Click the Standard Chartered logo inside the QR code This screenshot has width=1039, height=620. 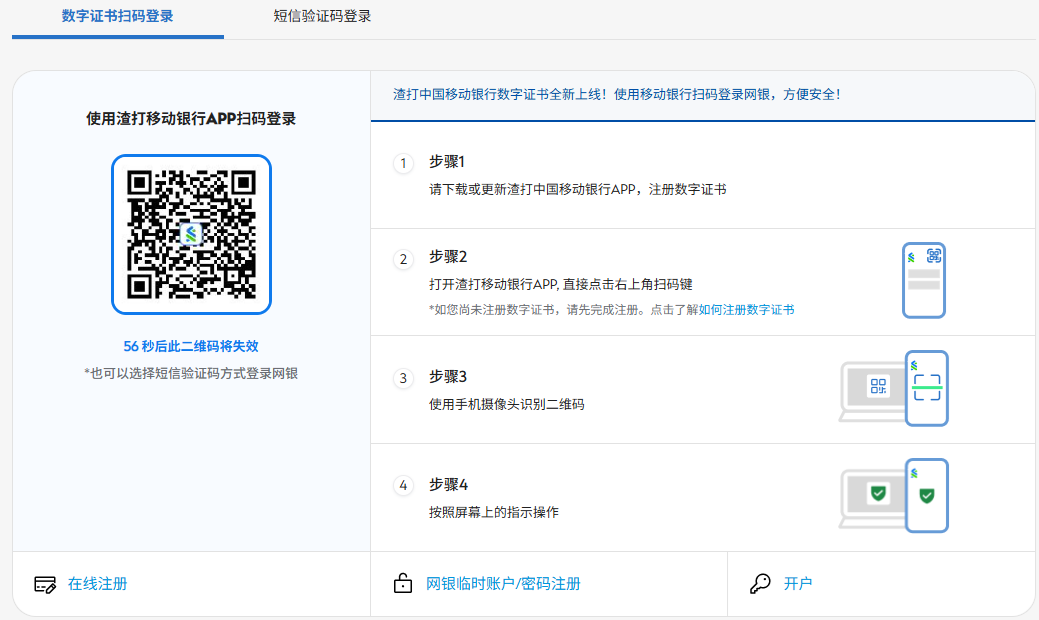[189, 235]
